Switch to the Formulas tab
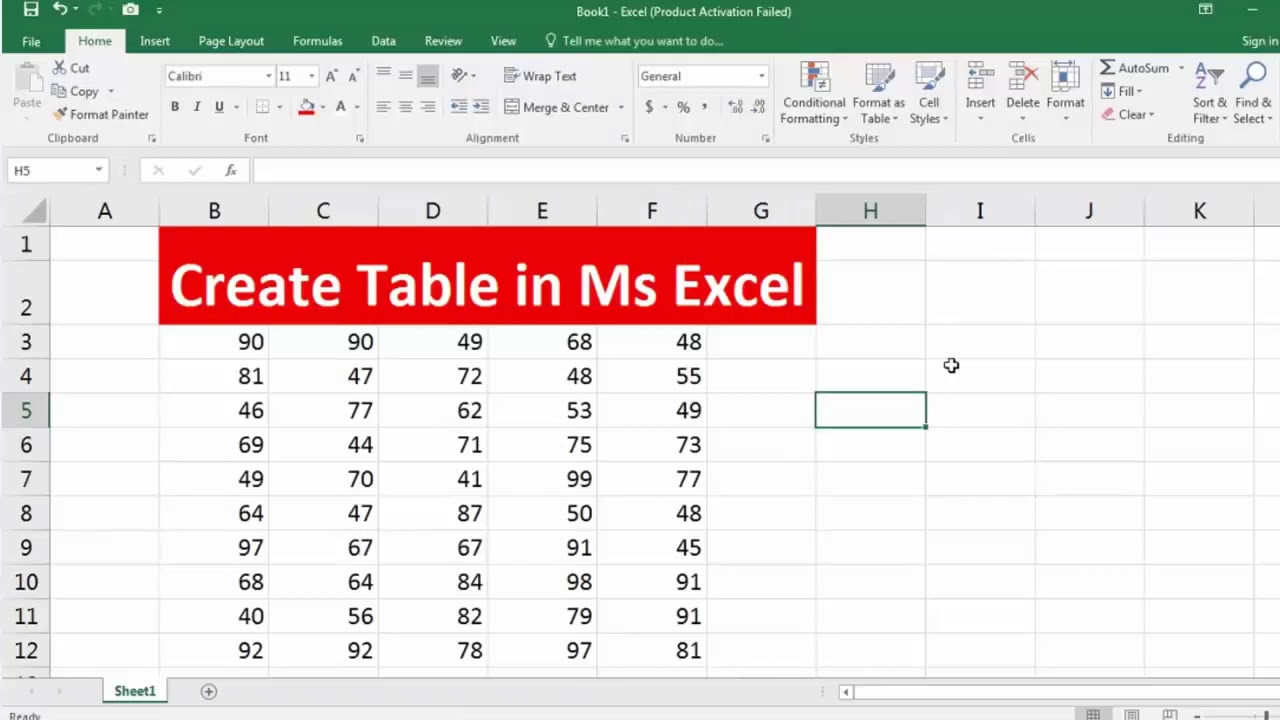 point(318,41)
